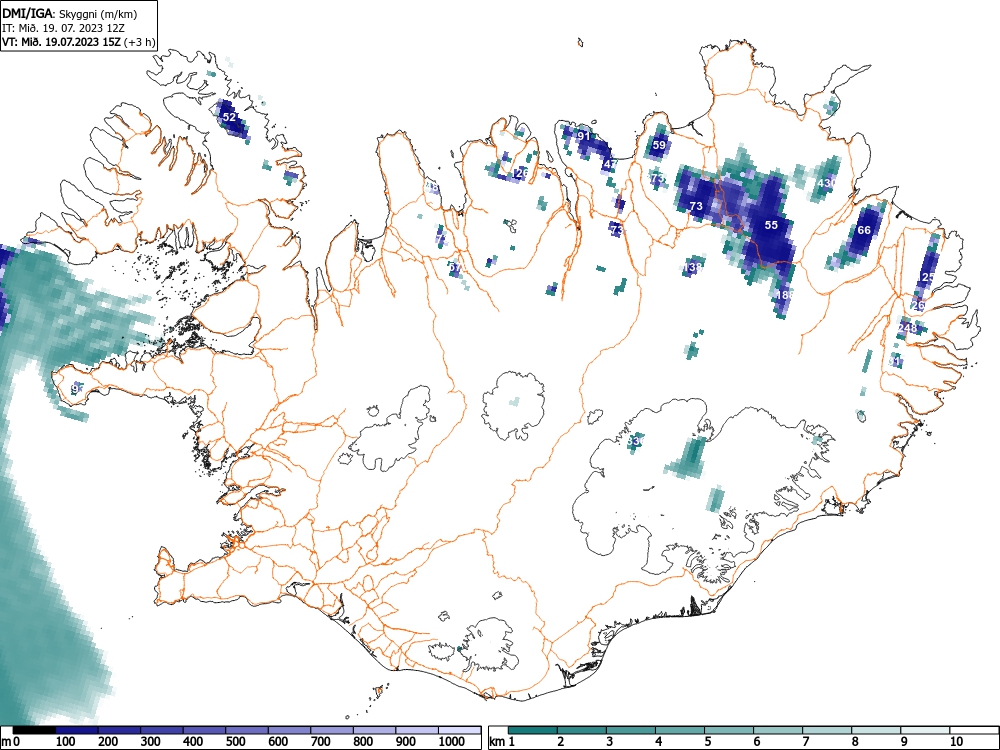This screenshot has width=1000, height=750.
Task: Click the '52' visibility value in the Westfjords
Action: point(229,117)
